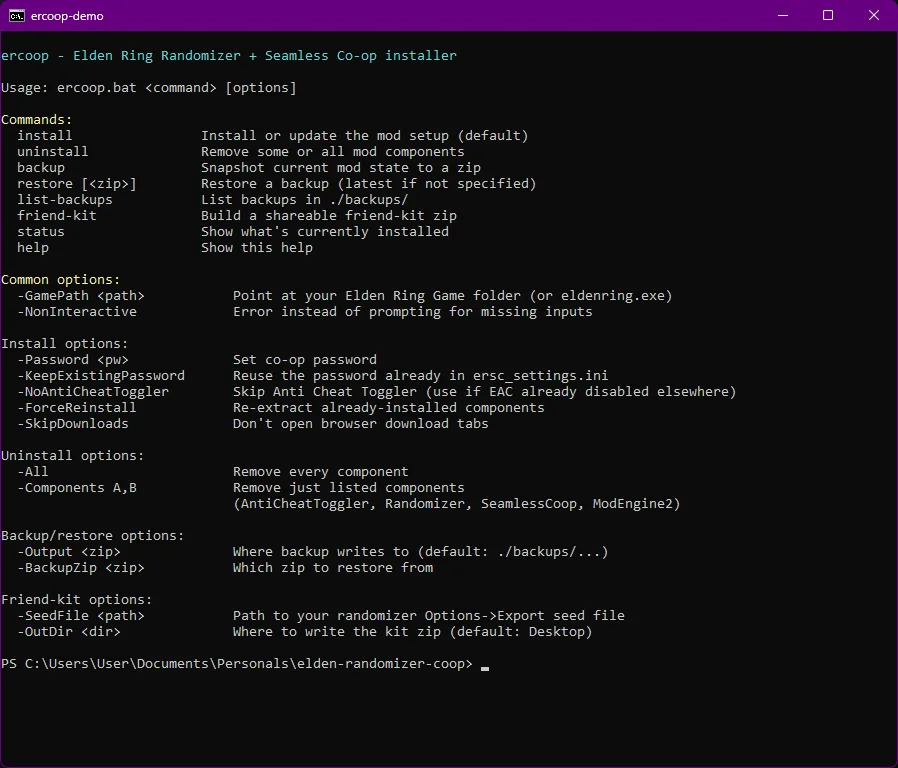Screen dimensions: 898x768
Task: Click 'Remove some or all mod components'
Action: [x=333, y=152]
